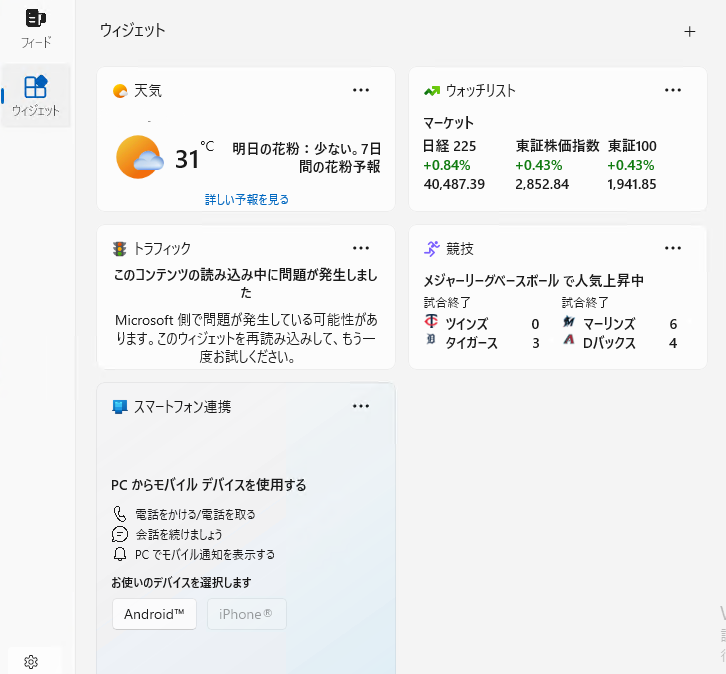Click the +0.84% change for 日経 225
Image resolution: width=726 pixels, height=674 pixels.
pos(447,165)
